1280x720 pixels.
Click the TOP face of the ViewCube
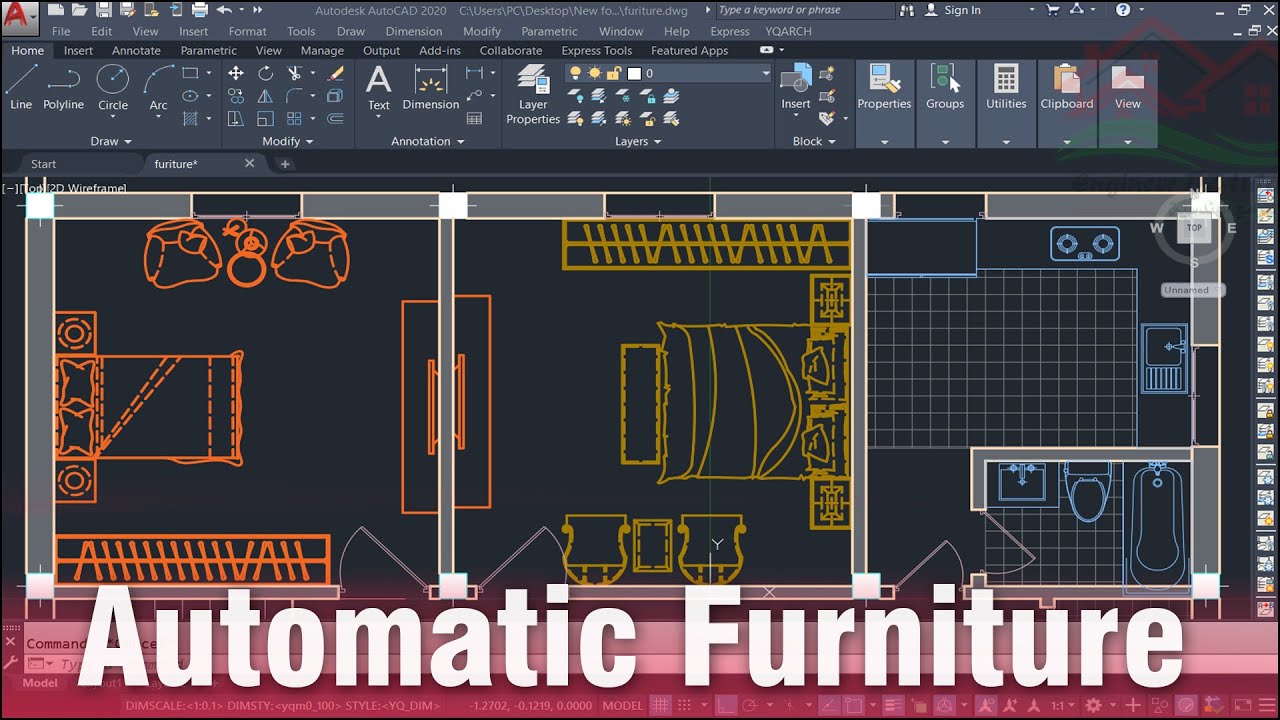coord(1194,228)
